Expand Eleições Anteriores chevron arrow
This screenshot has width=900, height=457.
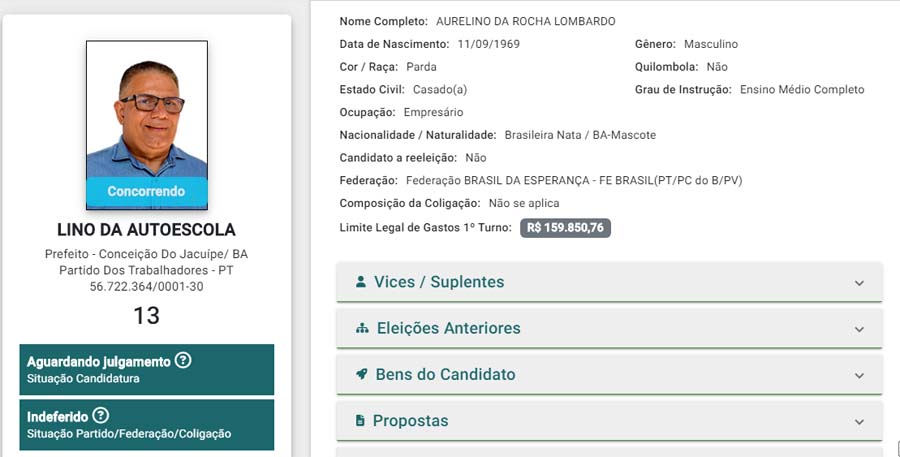(x=859, y=329)
